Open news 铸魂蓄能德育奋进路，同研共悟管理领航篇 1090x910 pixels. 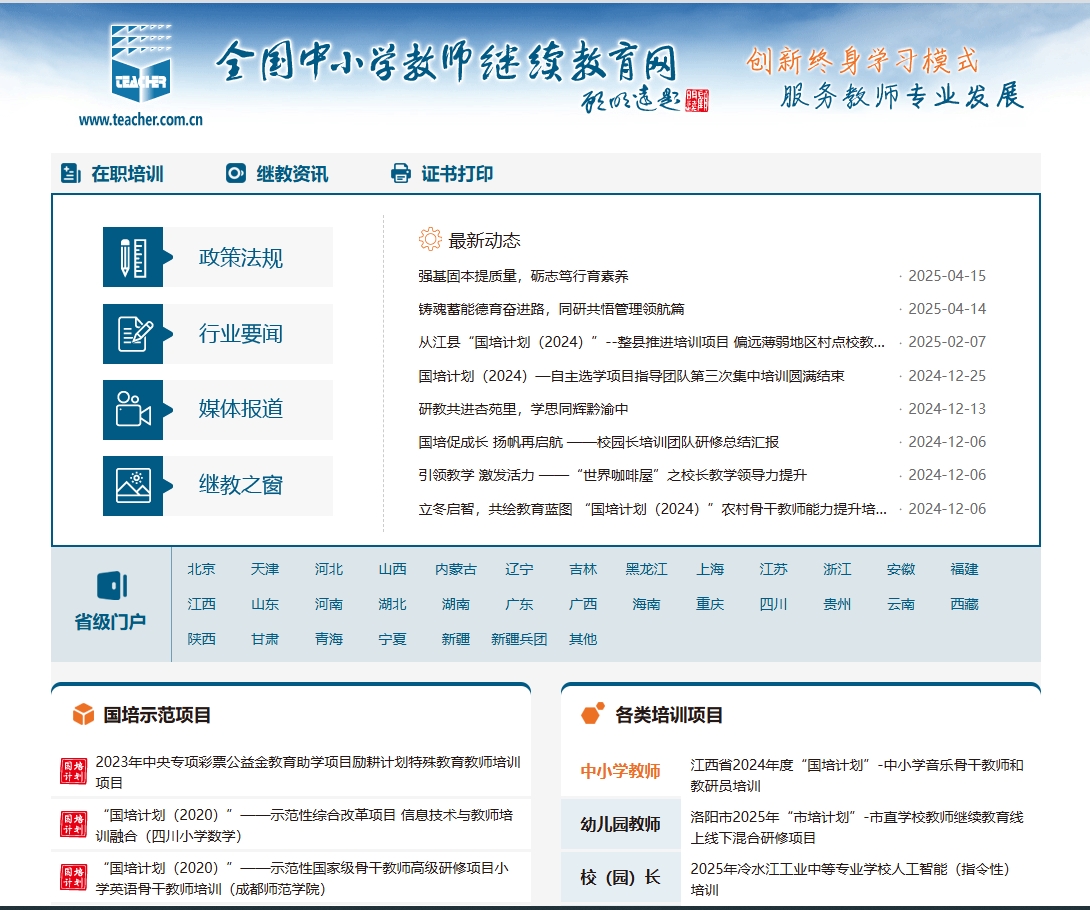551,309
